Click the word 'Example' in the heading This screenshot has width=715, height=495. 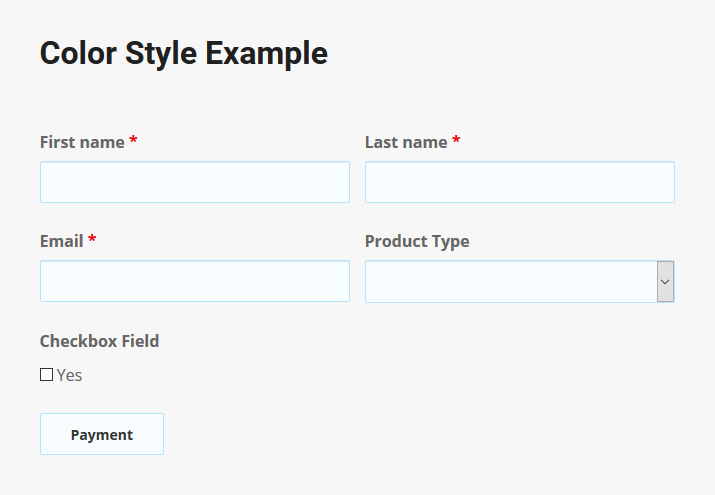point(266,53)
